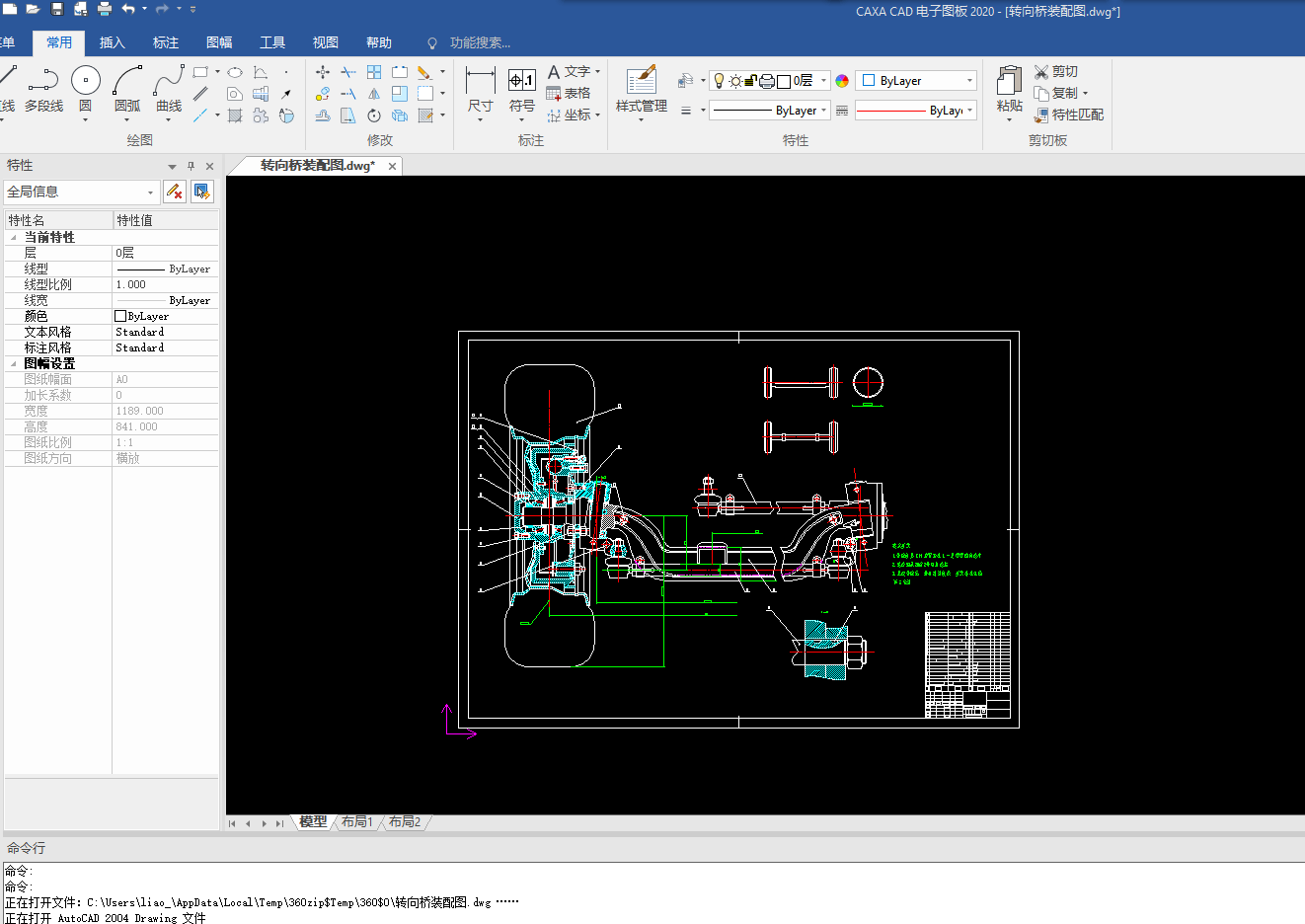
Task: Click the print icon in quick access toolbar
Action: [105, 9]
